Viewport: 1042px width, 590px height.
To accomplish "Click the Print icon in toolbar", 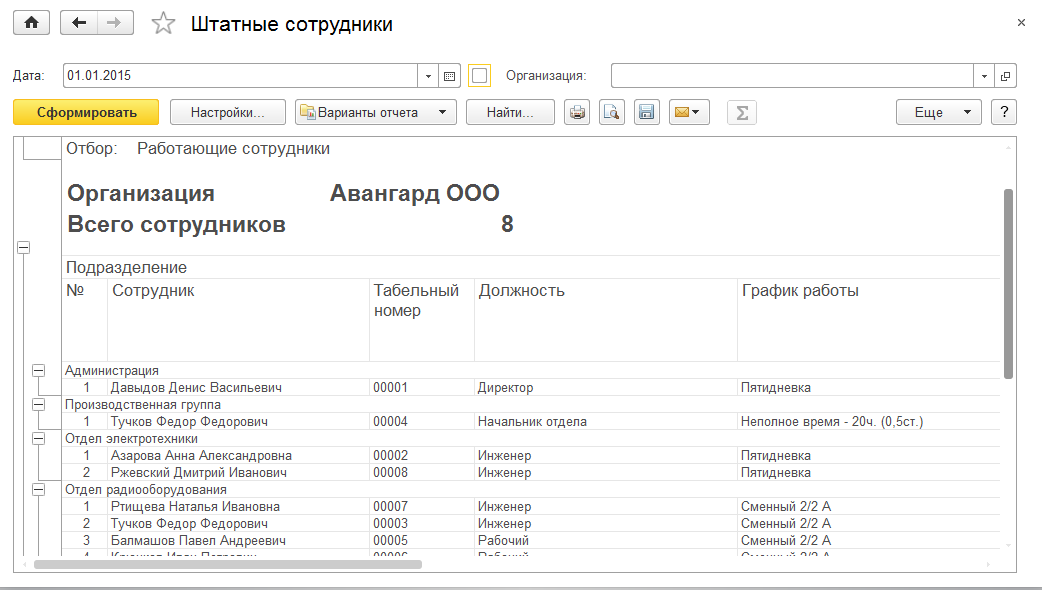I will pyautogui.click(x=577, y=112).
